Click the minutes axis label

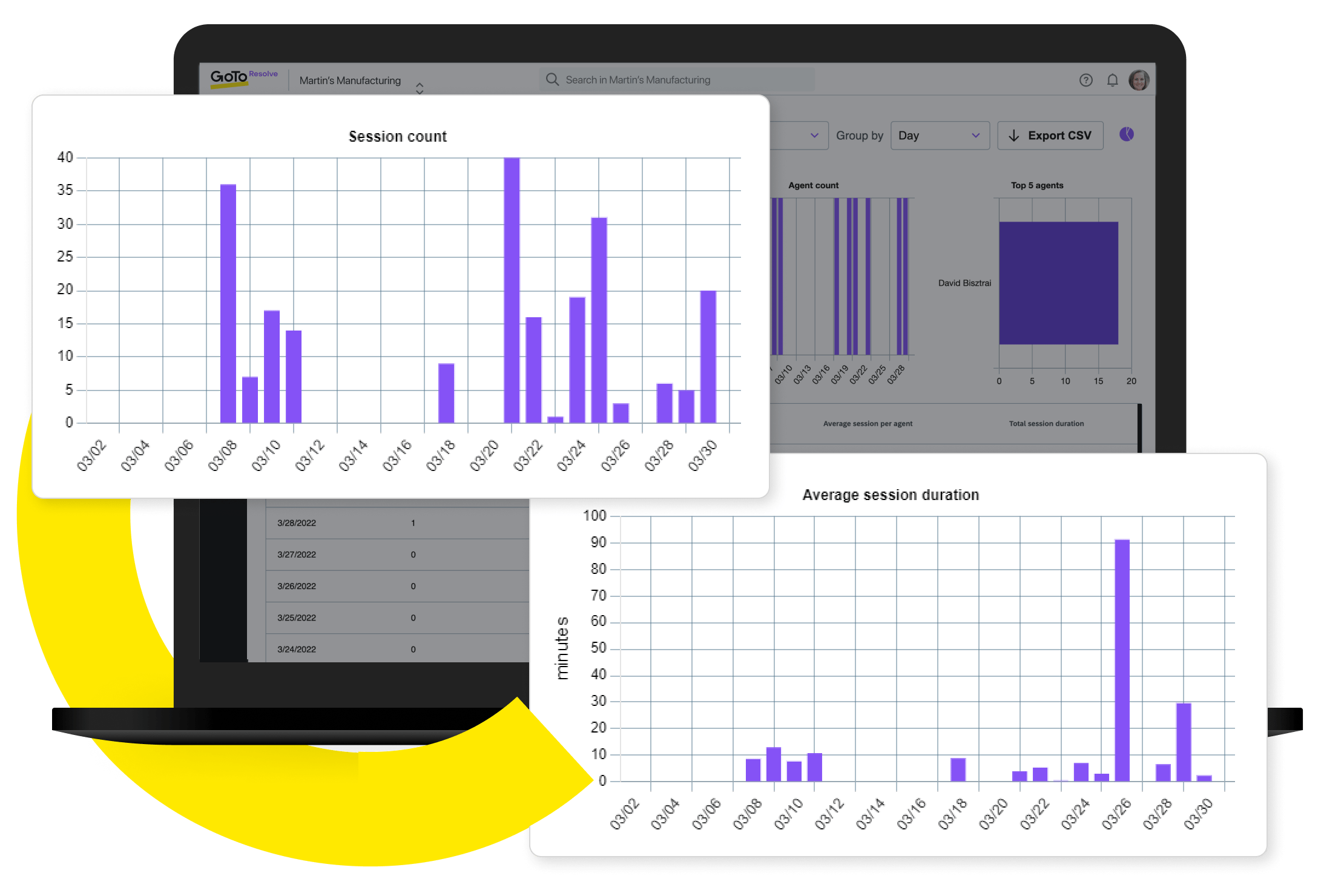point(562,648)
